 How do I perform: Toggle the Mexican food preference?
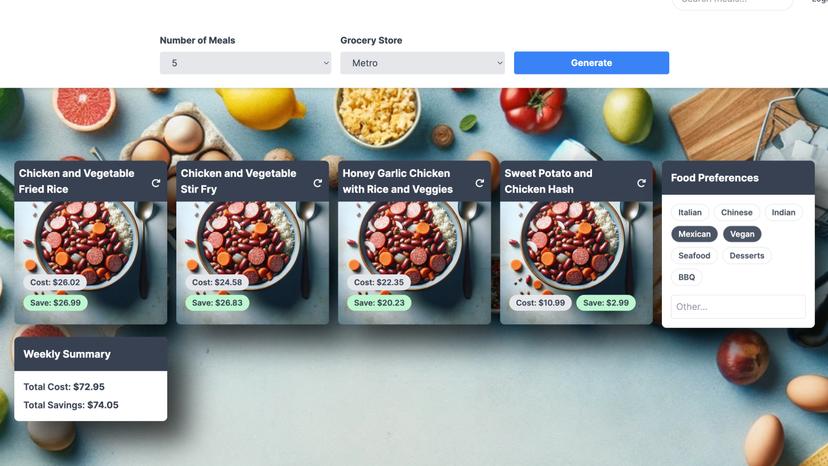694,234
